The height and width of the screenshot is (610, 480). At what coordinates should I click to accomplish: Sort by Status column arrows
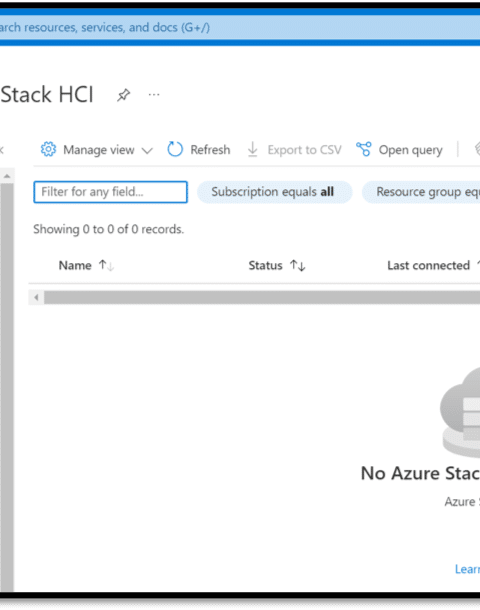point(298,266)
